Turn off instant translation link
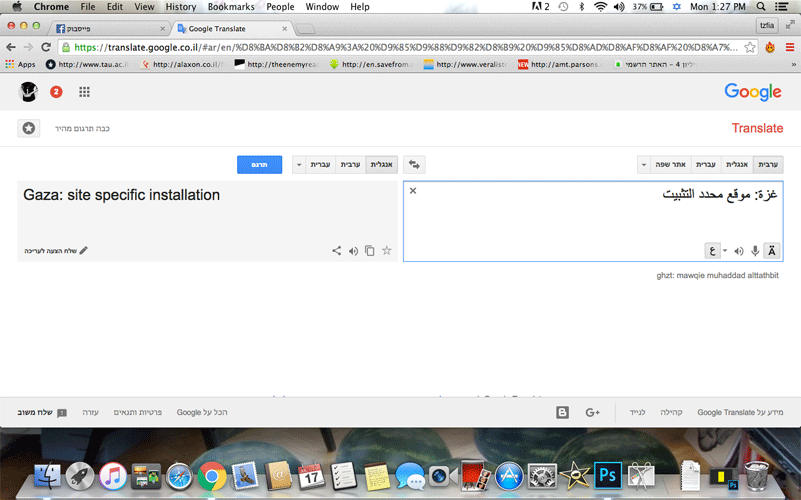Image resolution: width=801 pixels, height=500 pixels. 82,128
